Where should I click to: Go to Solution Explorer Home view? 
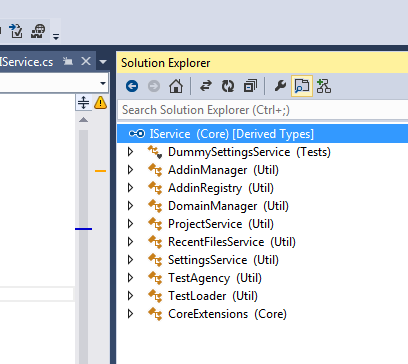click(x=176, y=86)
